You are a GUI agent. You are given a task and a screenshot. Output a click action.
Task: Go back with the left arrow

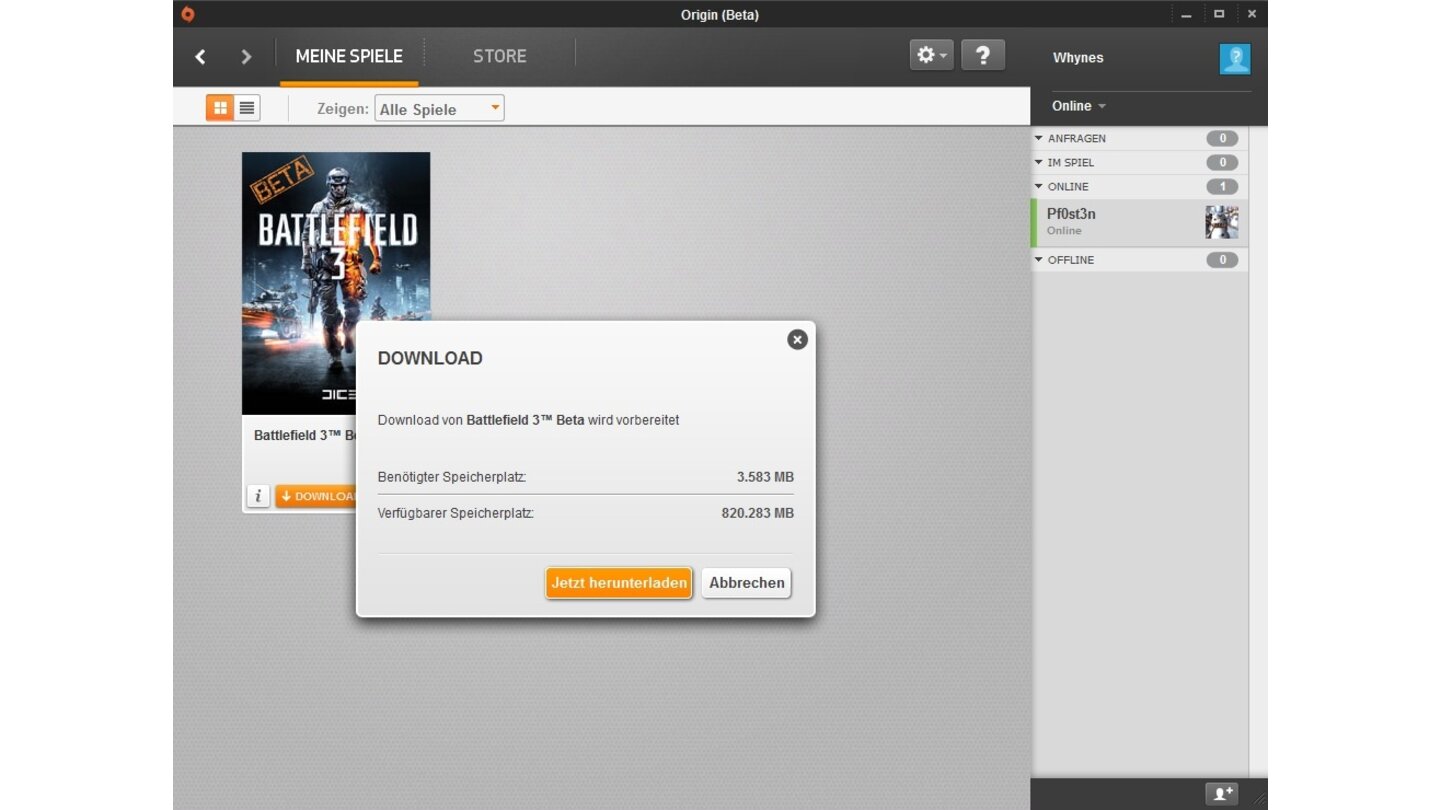pyautogui.click(x=200, y=57)
